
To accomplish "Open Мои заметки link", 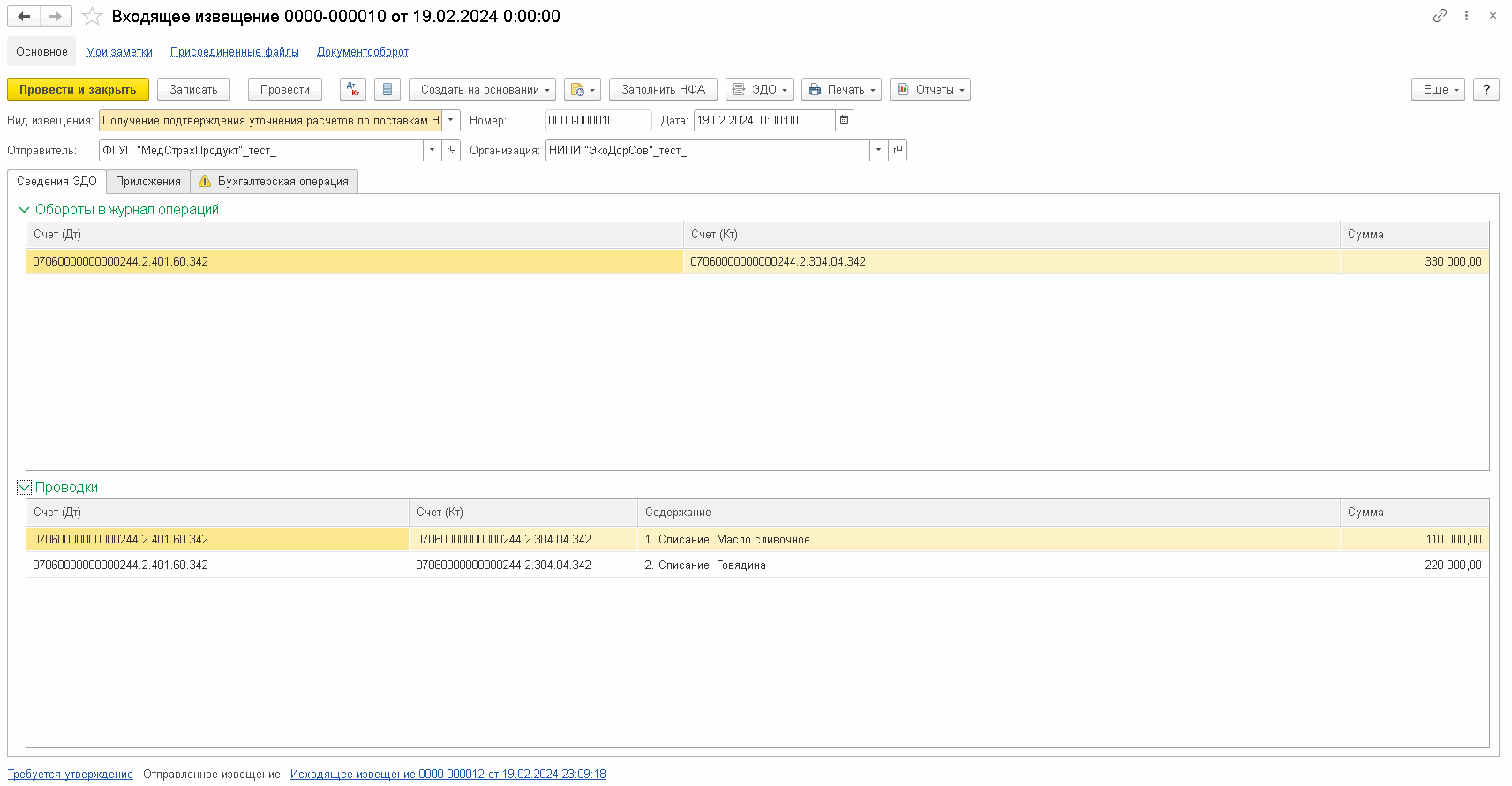I will pos(119,52).
